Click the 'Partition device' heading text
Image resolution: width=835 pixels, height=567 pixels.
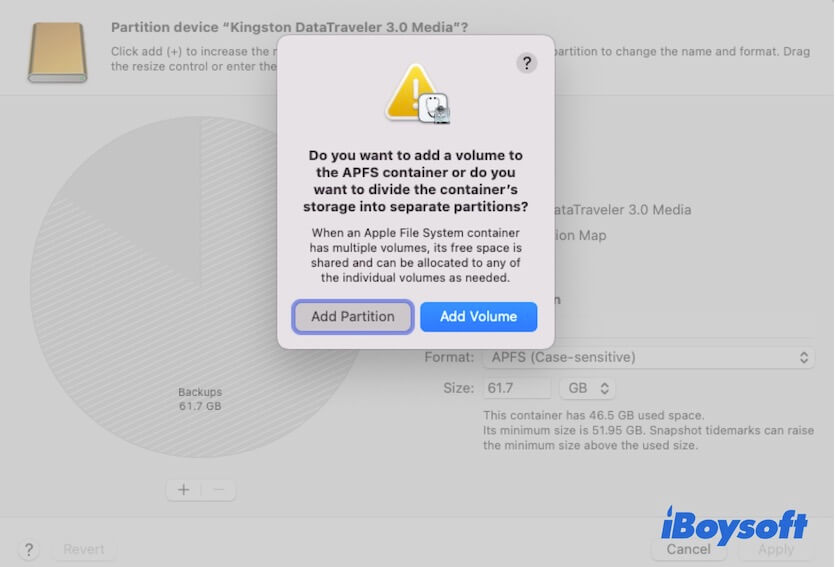tap(290, 27)
